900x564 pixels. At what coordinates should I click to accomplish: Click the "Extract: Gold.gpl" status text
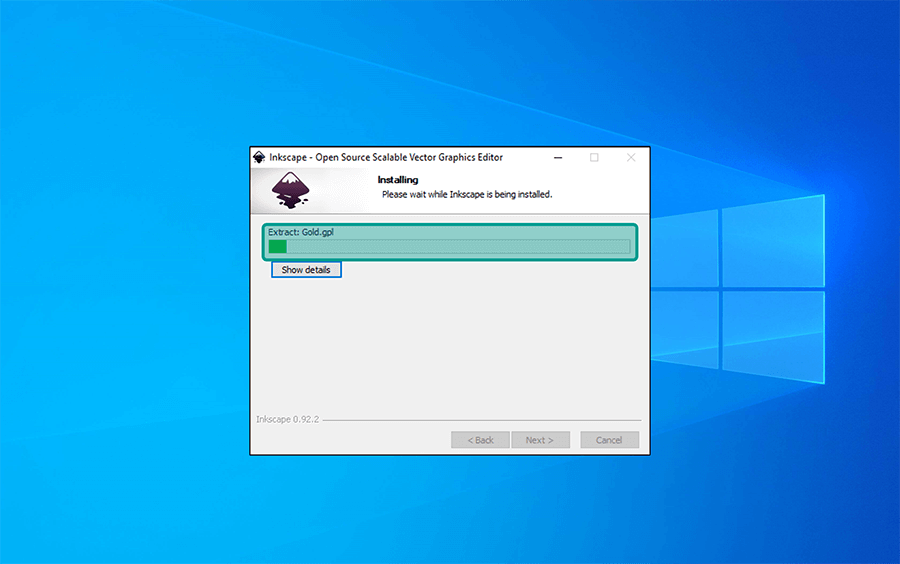(301, 232)
